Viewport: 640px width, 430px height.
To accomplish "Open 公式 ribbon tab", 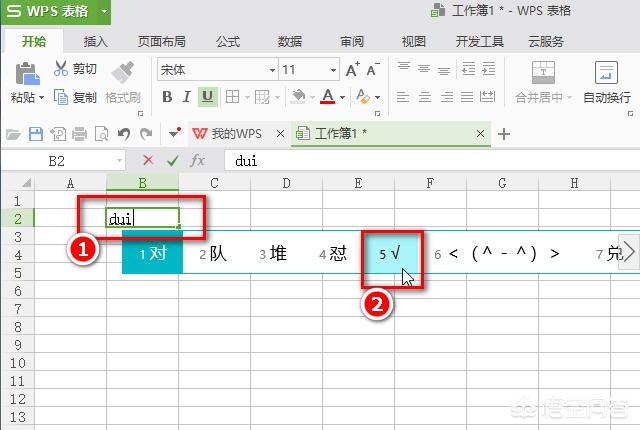I will pos(228,41).
